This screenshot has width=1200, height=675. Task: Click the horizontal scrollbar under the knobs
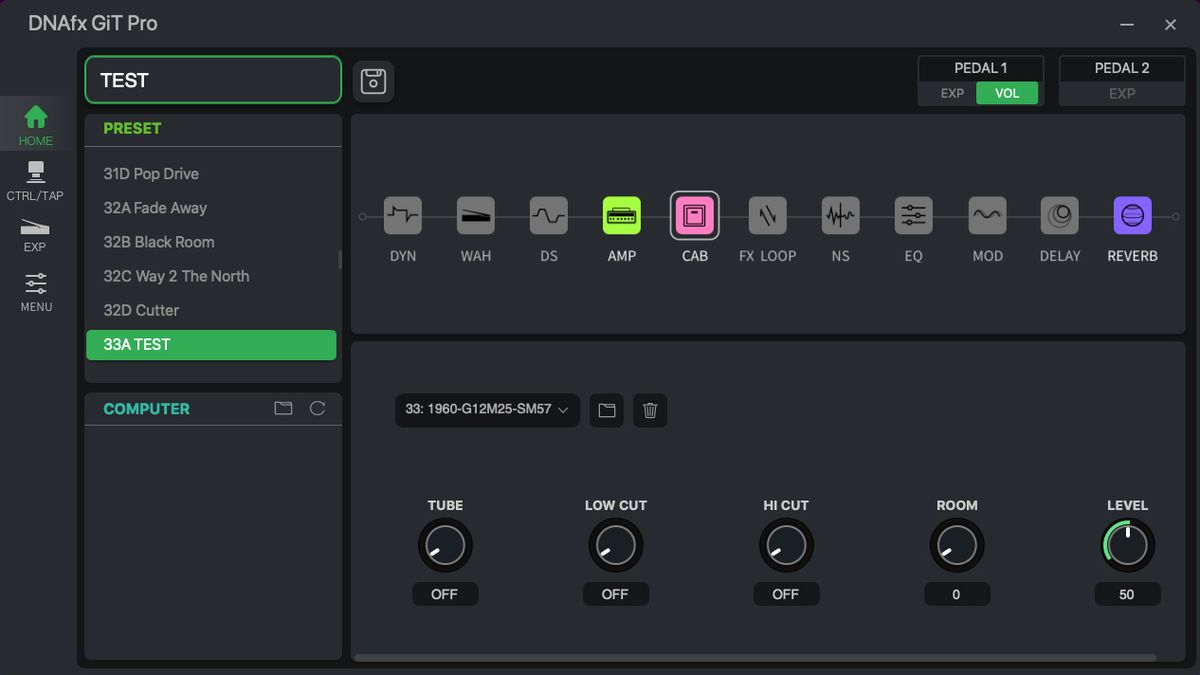coord(755,658)
